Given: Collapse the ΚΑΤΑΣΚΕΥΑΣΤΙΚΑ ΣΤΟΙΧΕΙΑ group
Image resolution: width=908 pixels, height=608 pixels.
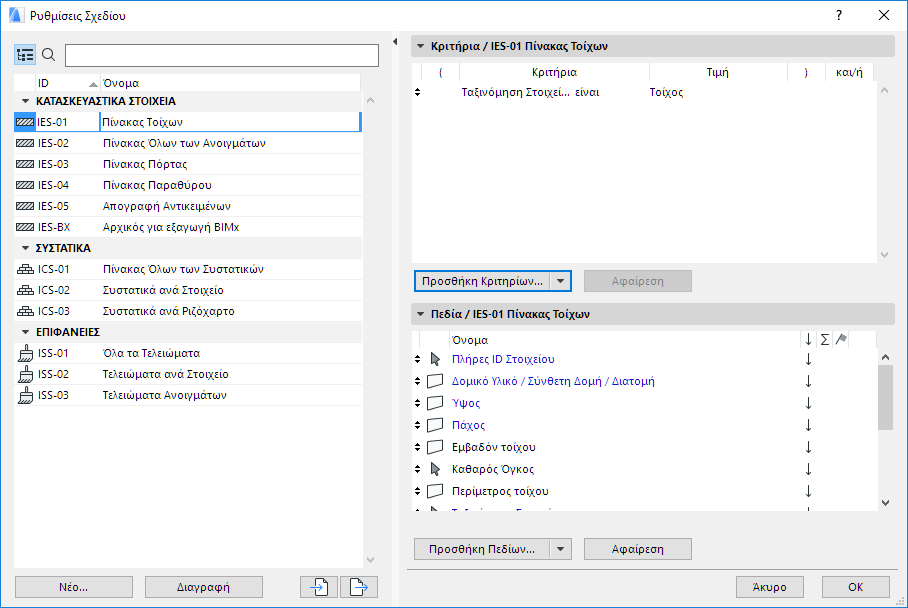Looking at the screenshot, I should [x=25, y=101].
